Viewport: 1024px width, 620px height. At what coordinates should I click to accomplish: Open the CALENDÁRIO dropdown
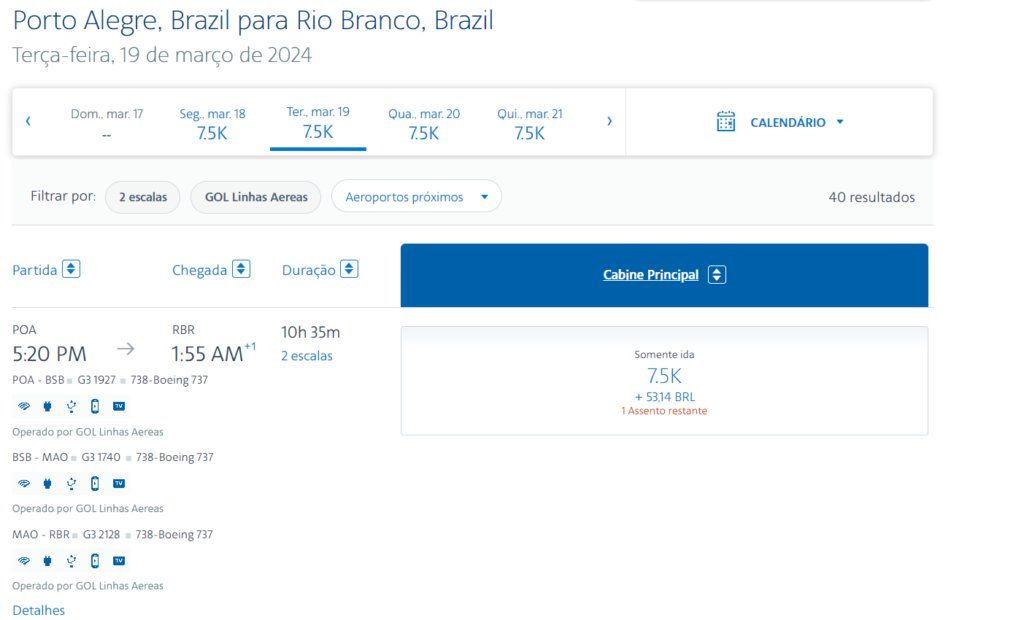point(840,122)
